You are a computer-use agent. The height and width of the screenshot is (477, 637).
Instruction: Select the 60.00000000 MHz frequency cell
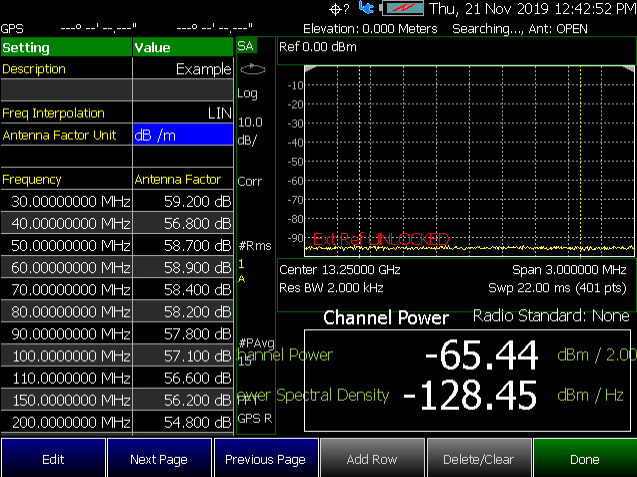pos(67,267)
